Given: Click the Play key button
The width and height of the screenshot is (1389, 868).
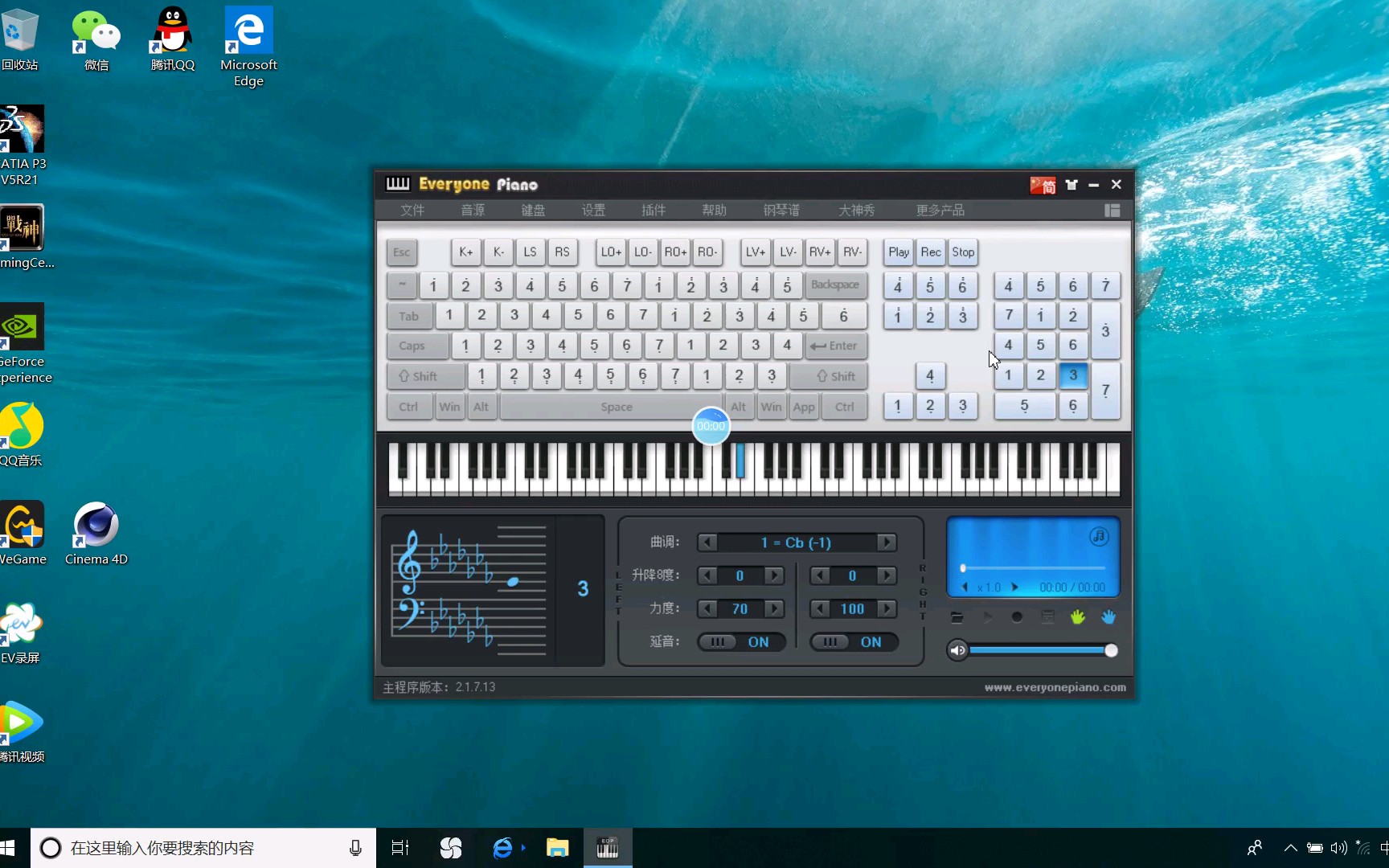Looking at the screenshot, I should [x=899, y=252].
